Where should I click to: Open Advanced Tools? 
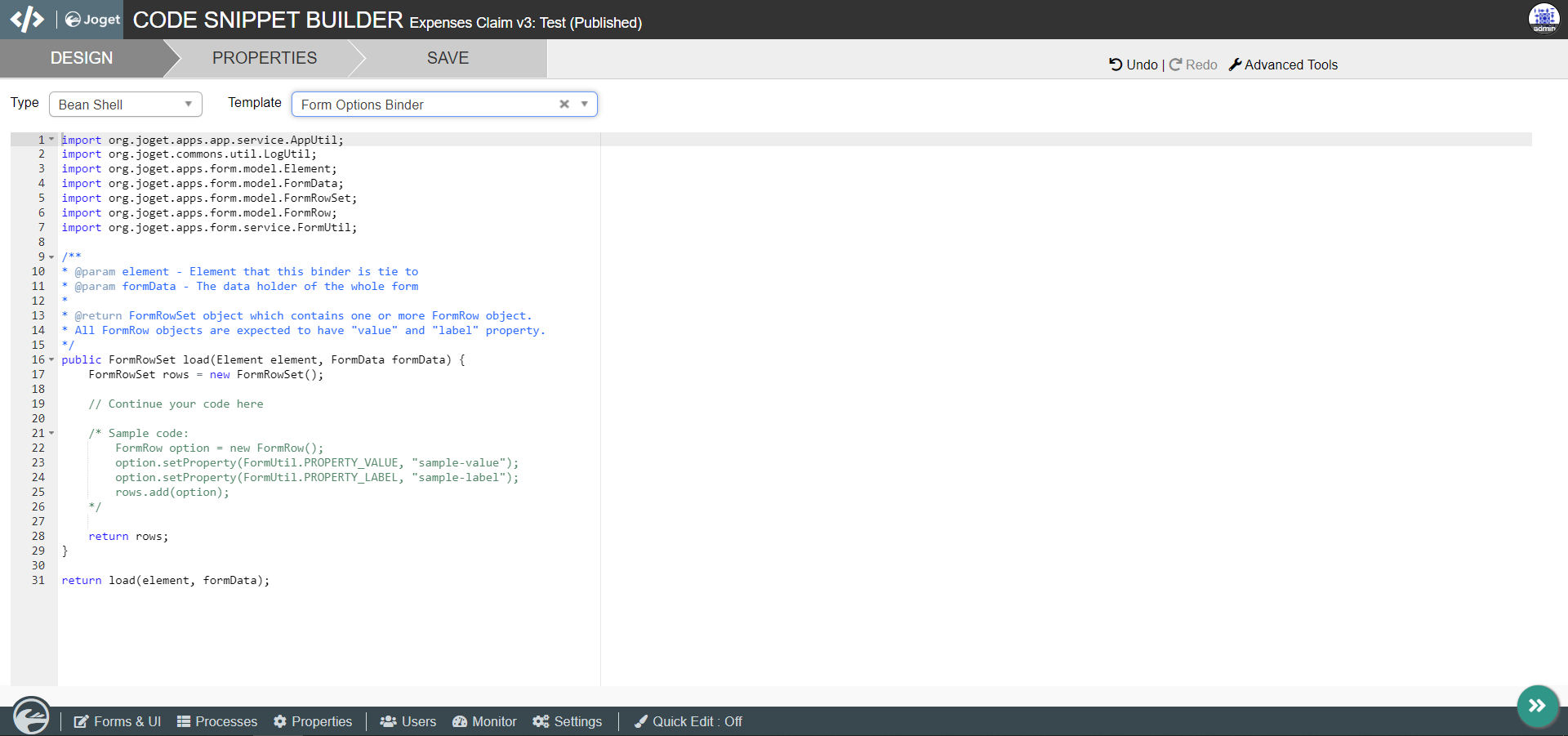[x=1283, y=65]
